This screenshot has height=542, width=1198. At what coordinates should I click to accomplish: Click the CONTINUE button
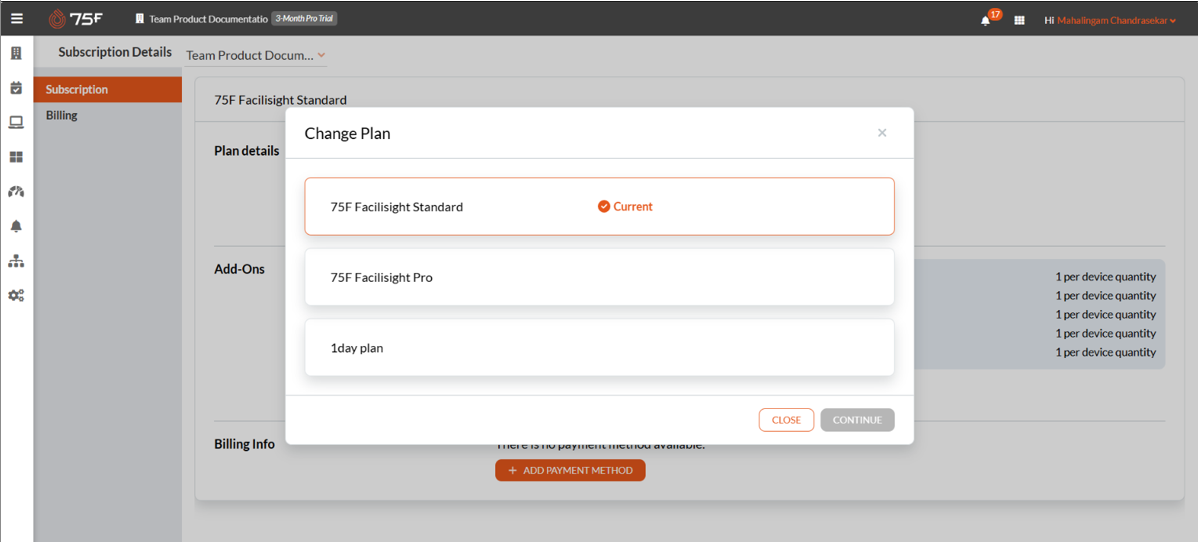coord(857,420)
